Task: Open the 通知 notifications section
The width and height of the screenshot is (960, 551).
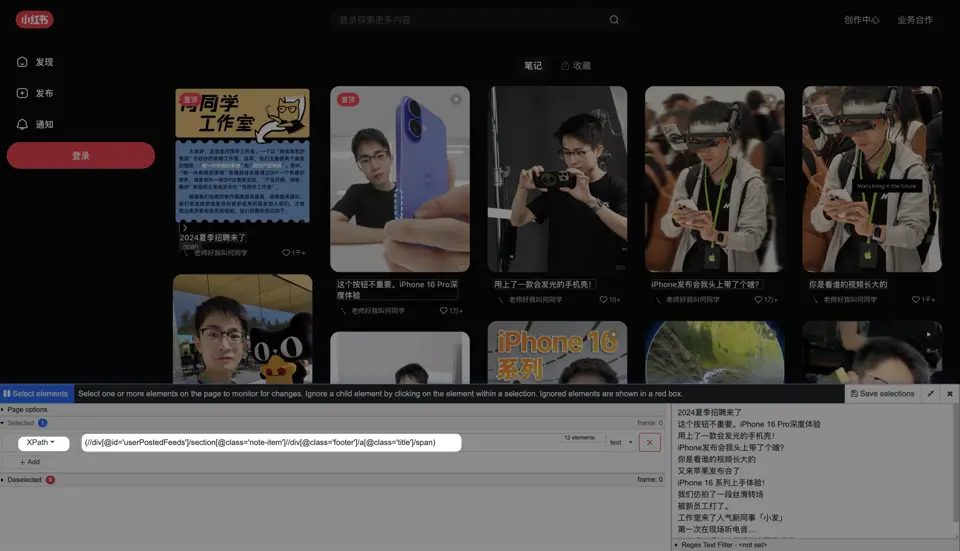Action: click(x=35, y=124)
